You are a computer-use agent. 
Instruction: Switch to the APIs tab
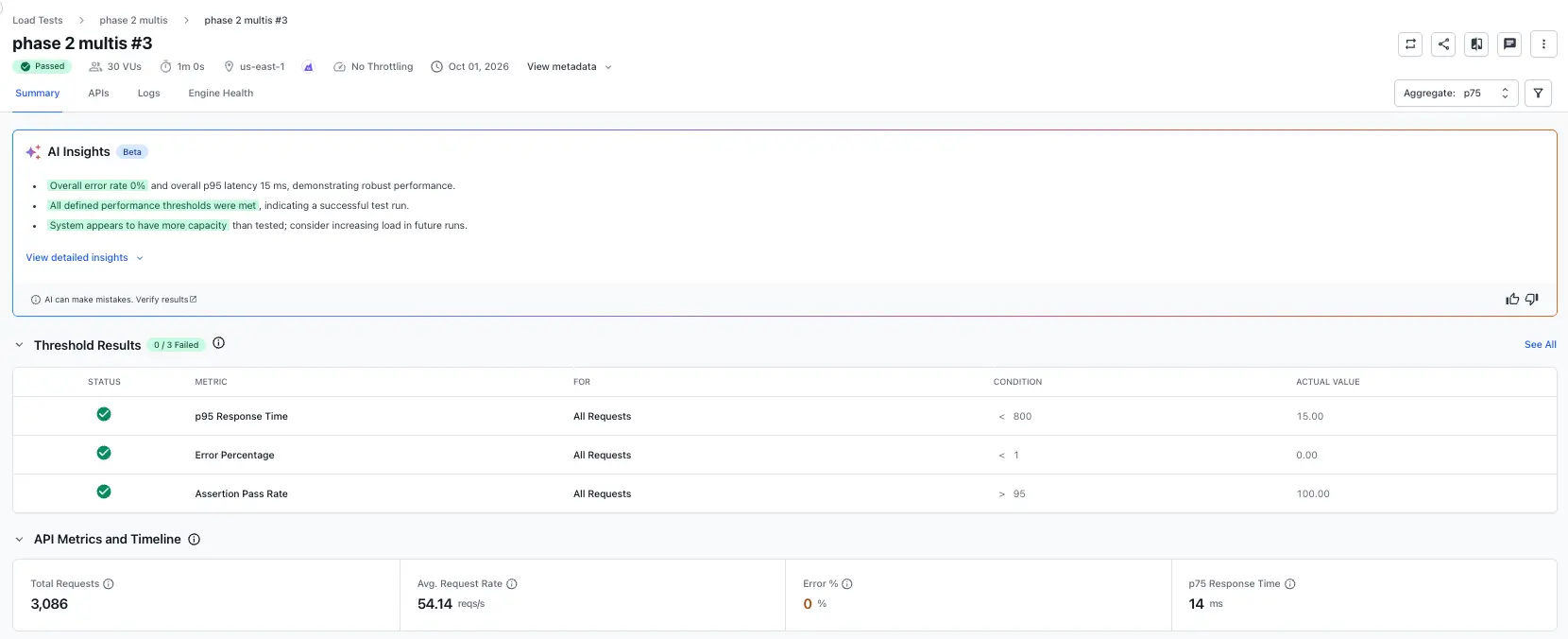point(98,94)
